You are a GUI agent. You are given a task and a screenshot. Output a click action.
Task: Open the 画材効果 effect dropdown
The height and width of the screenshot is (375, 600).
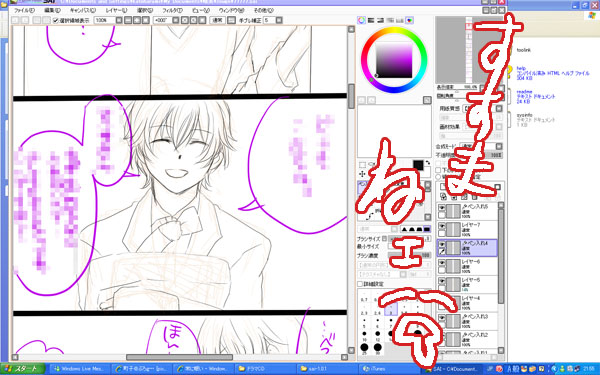pyautogui.click(x=499, y=127)
